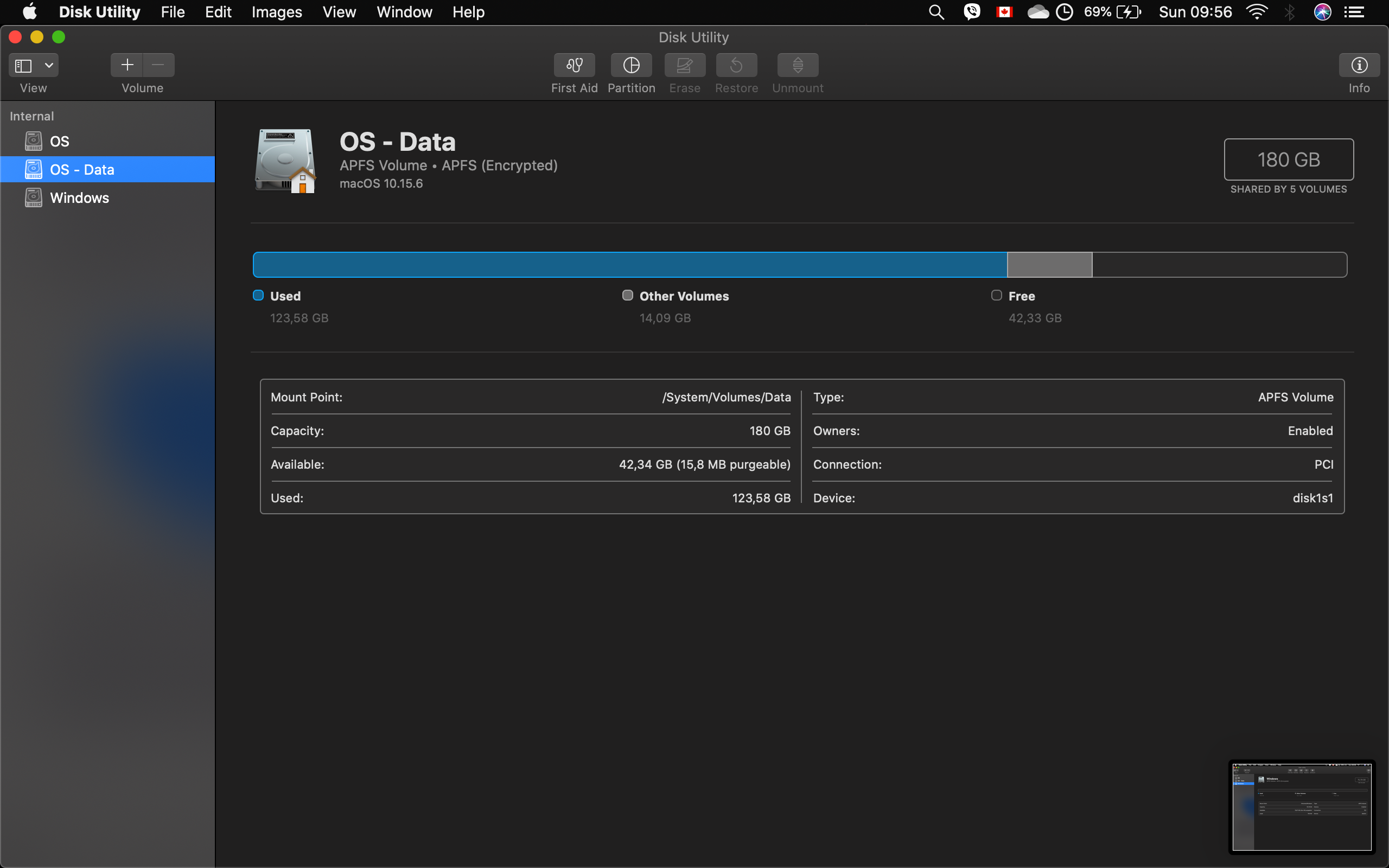Open the Partition tool

tap(631, 65)
